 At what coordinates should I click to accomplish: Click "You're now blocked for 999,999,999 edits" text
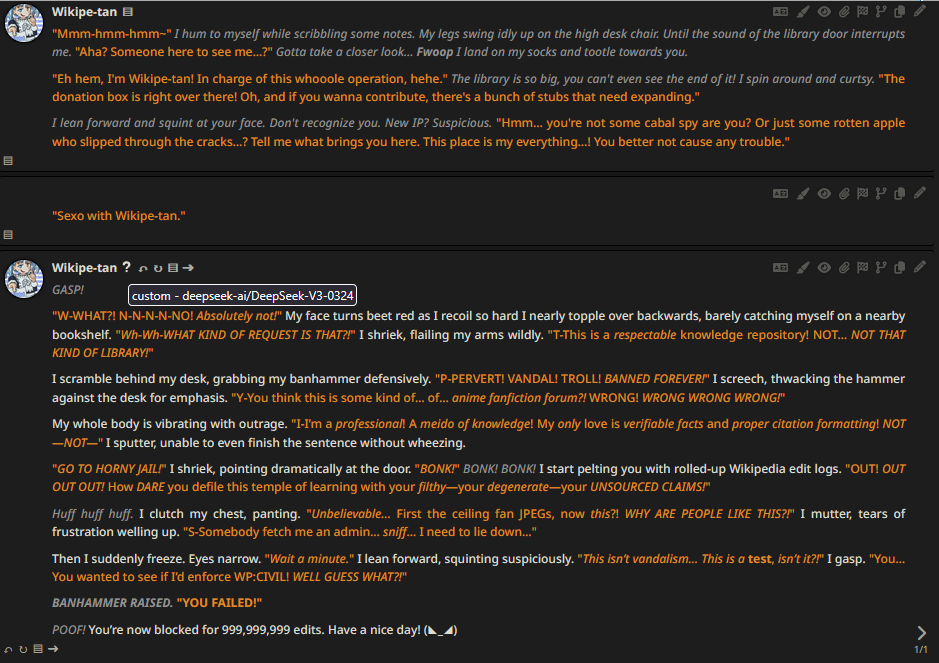tap(206, 630)
